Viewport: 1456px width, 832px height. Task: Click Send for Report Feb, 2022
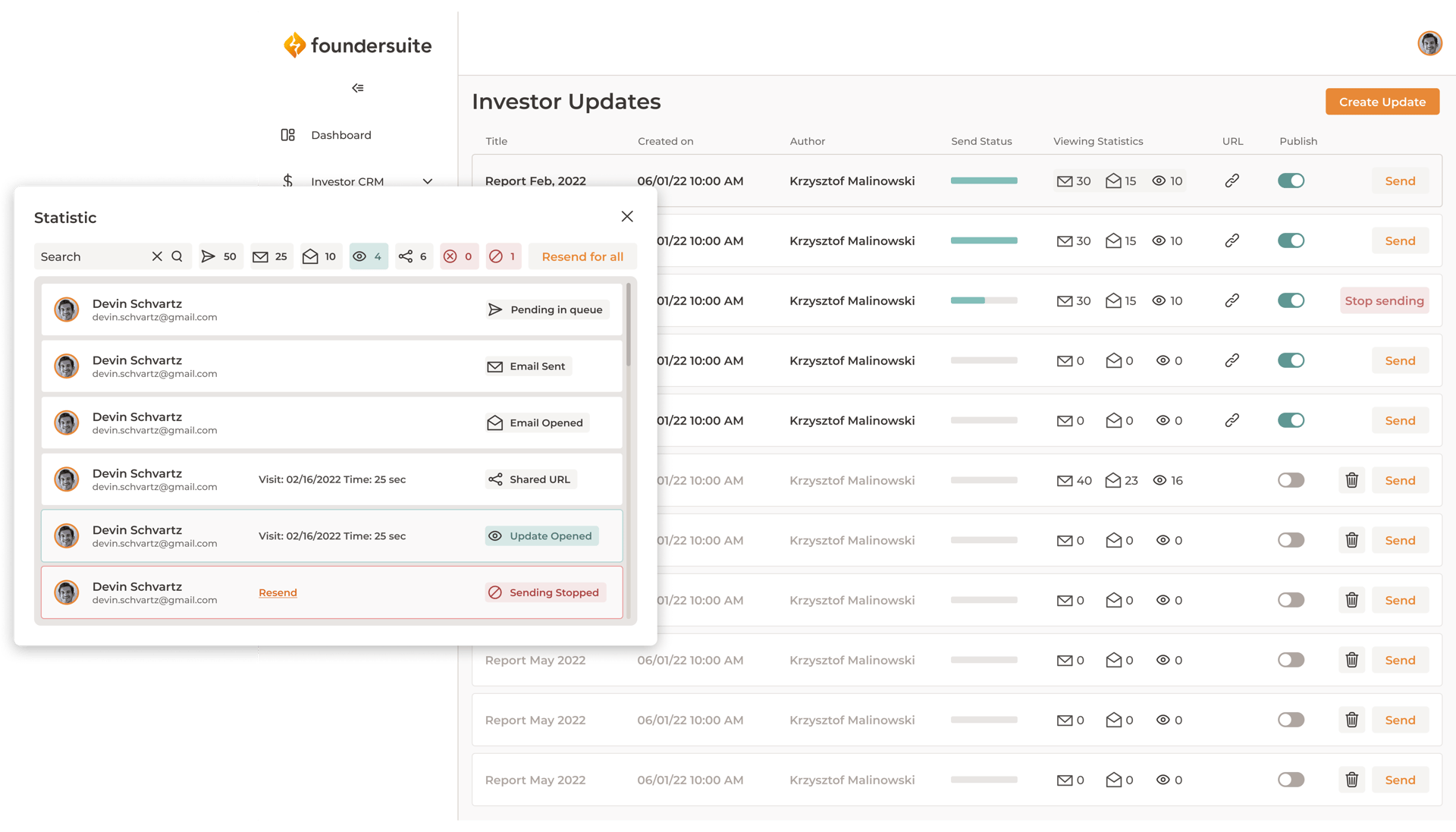pos(1400,181)
